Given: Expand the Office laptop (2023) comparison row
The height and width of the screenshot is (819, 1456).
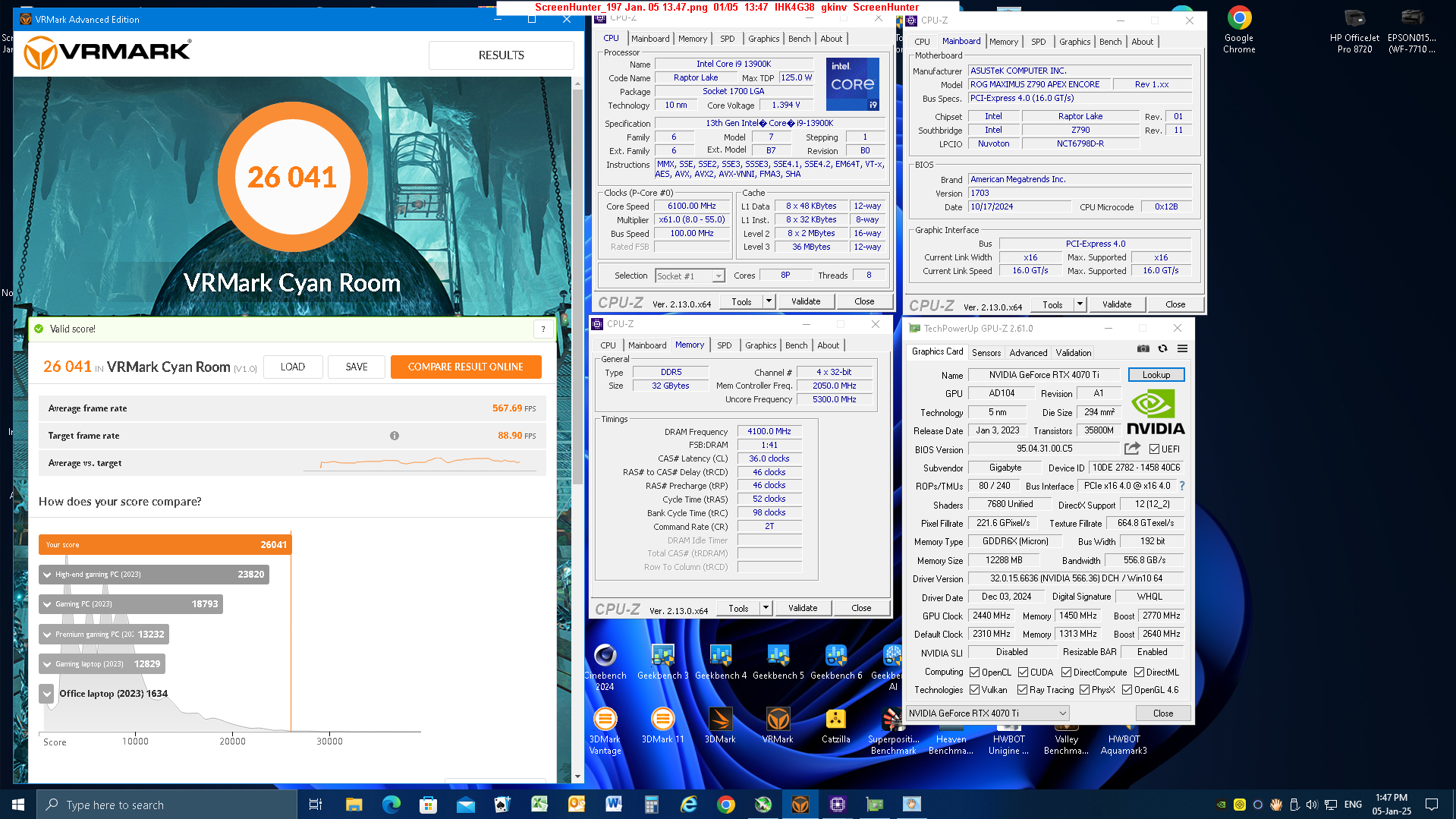Looking at the screenshot, I should (x=47, y=694).
